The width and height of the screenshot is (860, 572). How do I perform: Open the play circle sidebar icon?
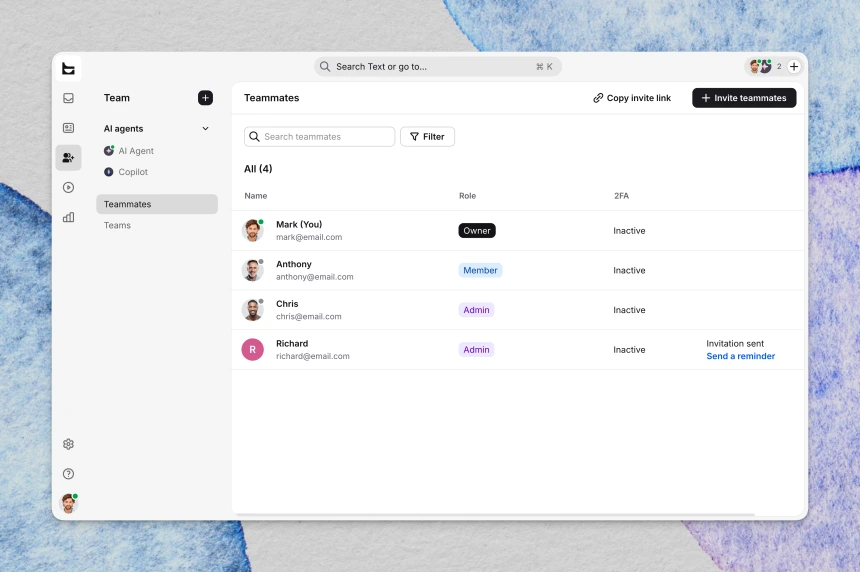(69, 188)
